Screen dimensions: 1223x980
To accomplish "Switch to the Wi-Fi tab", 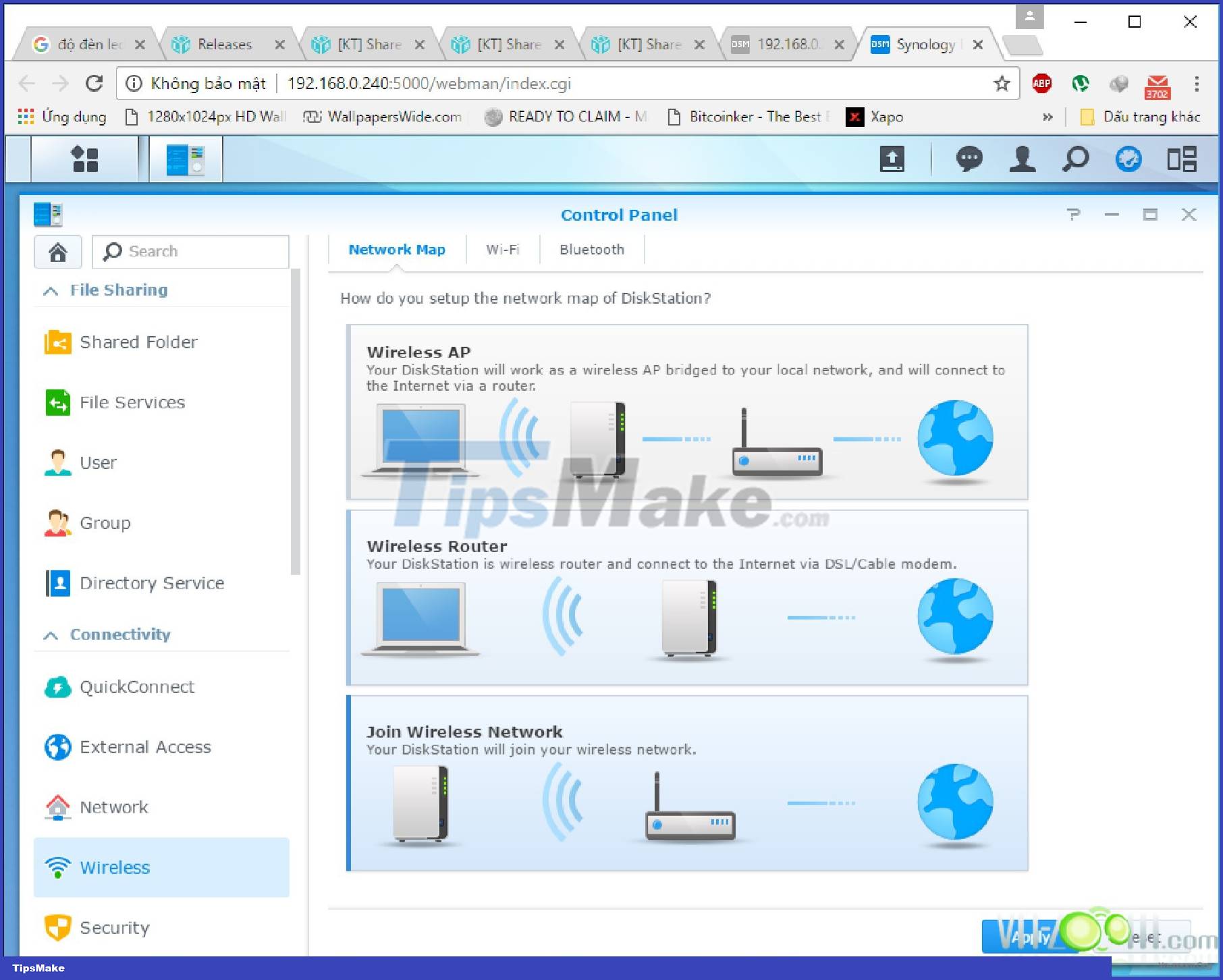I will (x=502, y=250).
